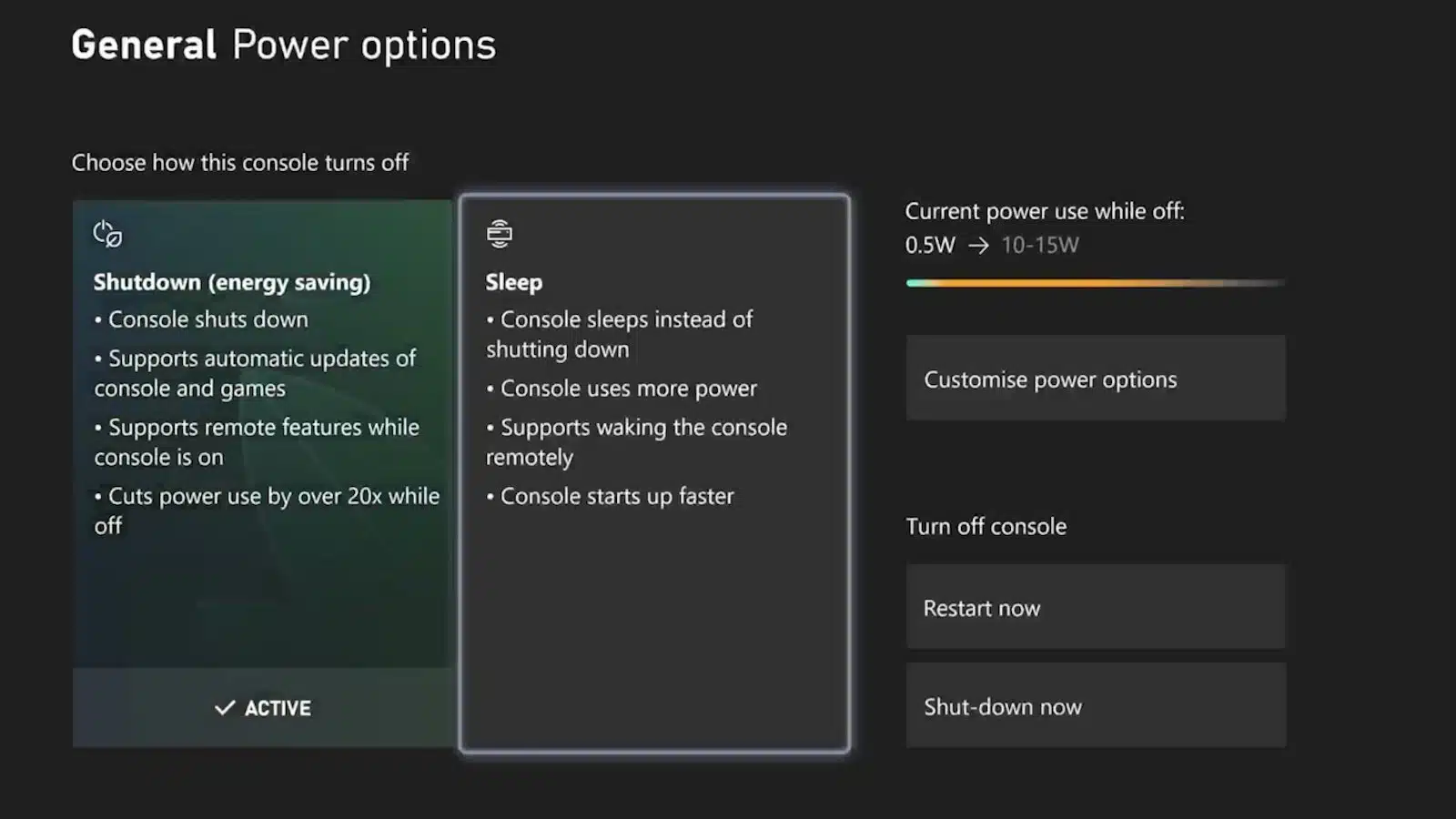This screenshot has width=1456, height=819.
Task: Click the checkmark next to ACTIVE
Action: click(x=223, y=707)
